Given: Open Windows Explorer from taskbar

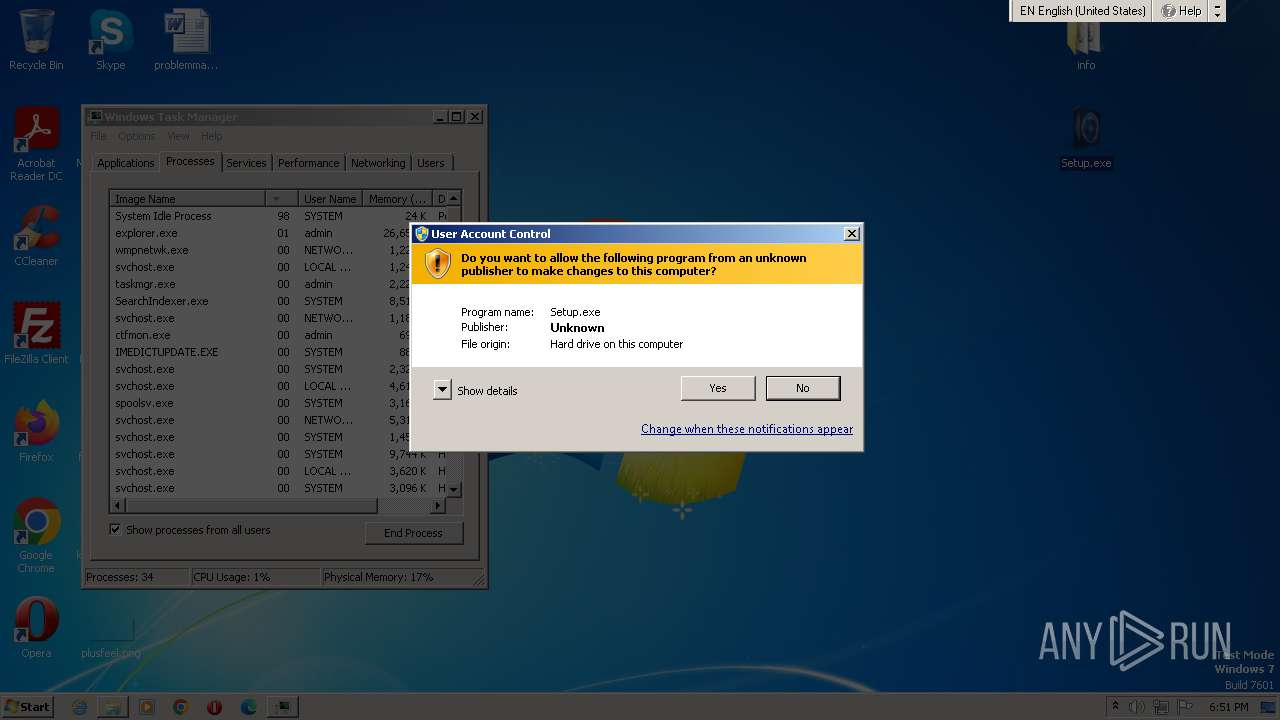Looking at the screenshot, I should click(113, 707).
